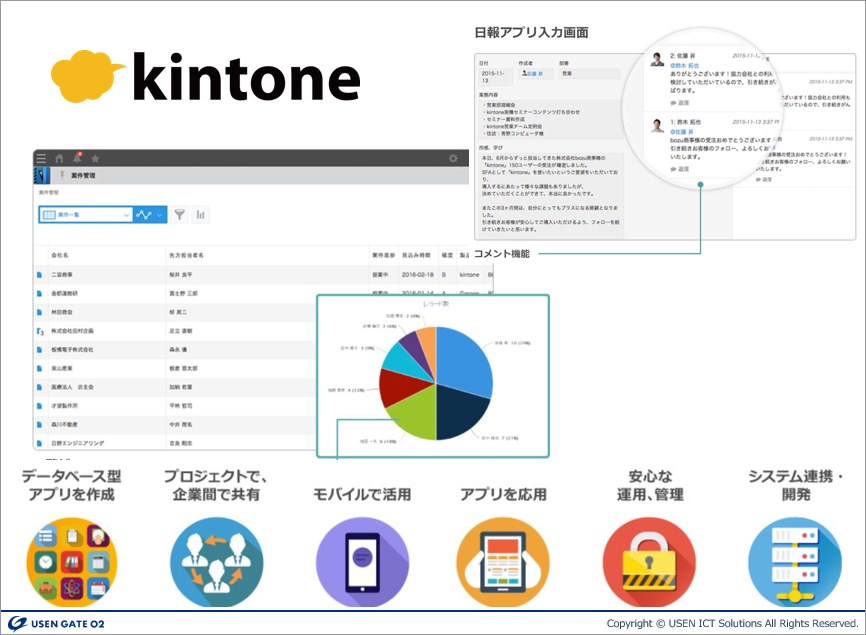Viewport: 866px width, 635px height.
Task: Click the kintone product cell in 二宮商事 row
Action: [x=469, y=274]
